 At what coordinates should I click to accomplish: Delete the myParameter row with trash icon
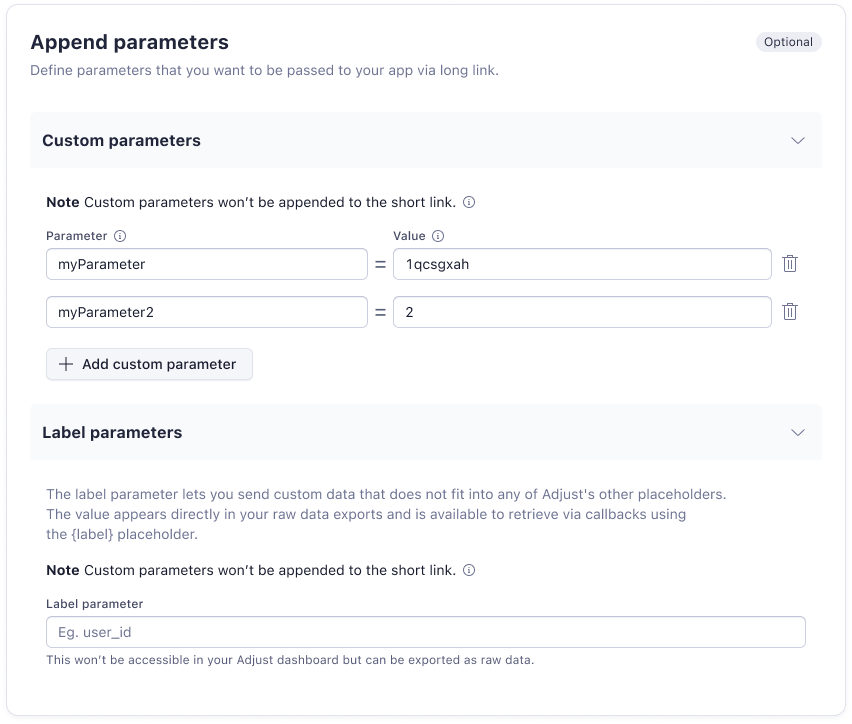(x=790, y=264)
